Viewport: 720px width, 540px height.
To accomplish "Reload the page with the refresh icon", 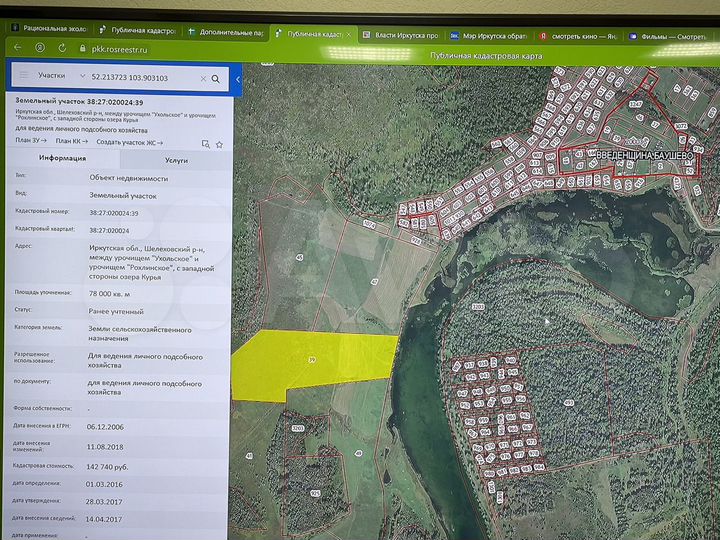I will 62,48.
